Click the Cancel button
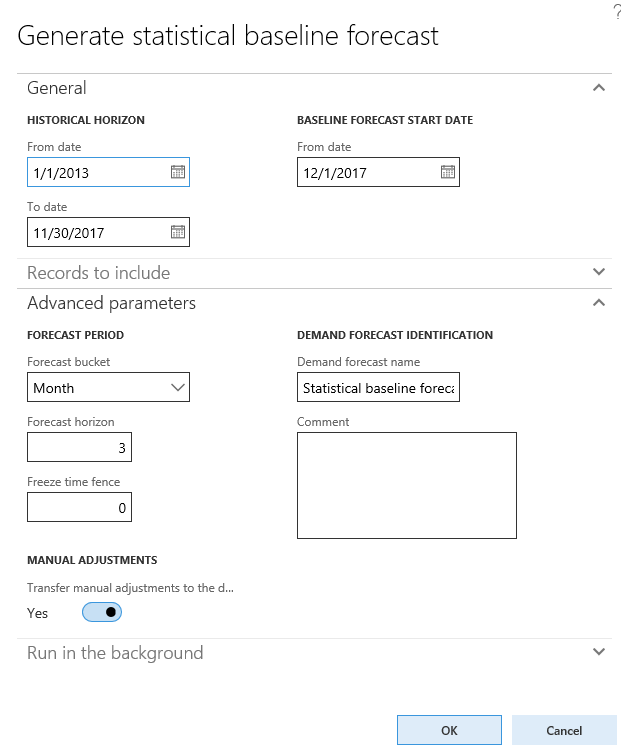621x754 pixels. pos(564,730)
